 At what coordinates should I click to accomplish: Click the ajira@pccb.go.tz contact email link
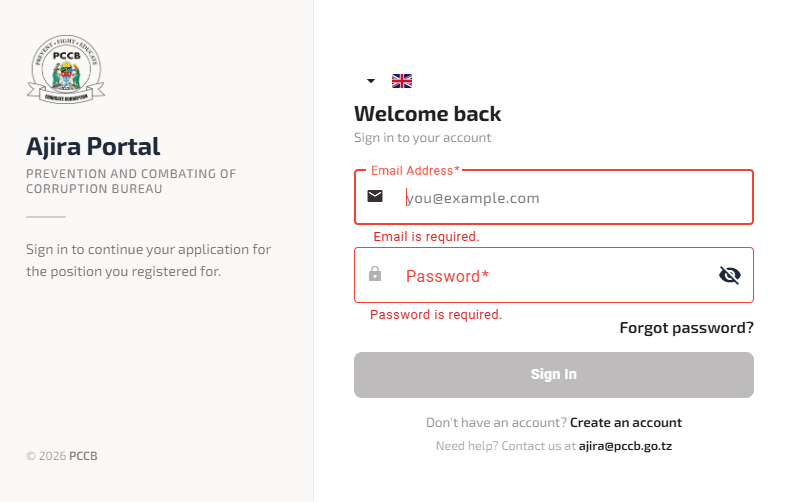625,446
